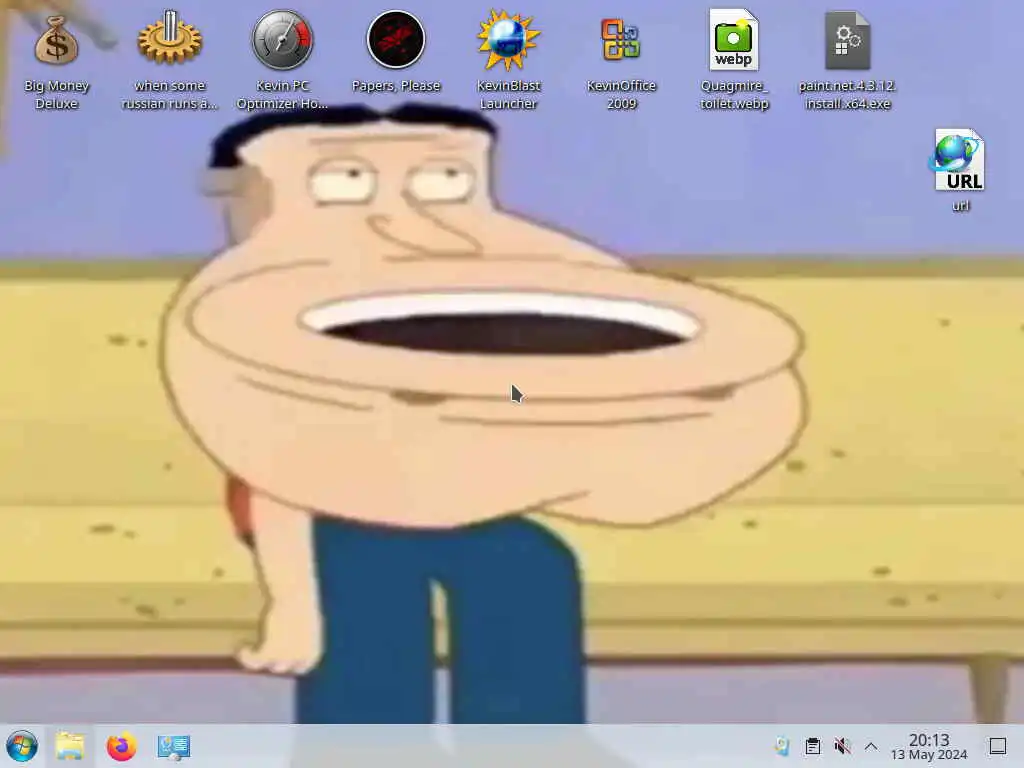1024x768 pixels.
Task: Launch Firefox from the taskbar
Action: tap(121, 746)
